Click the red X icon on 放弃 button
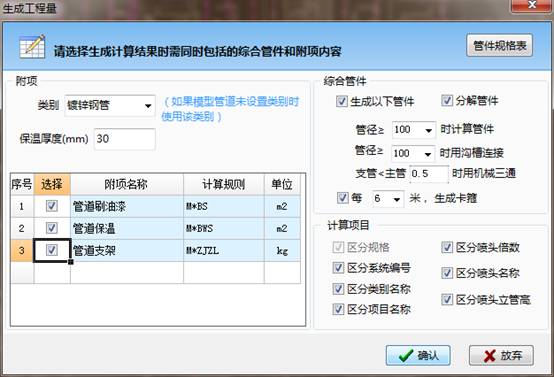Viewport: 554px width, 377px height. click(x=490, y=356)
